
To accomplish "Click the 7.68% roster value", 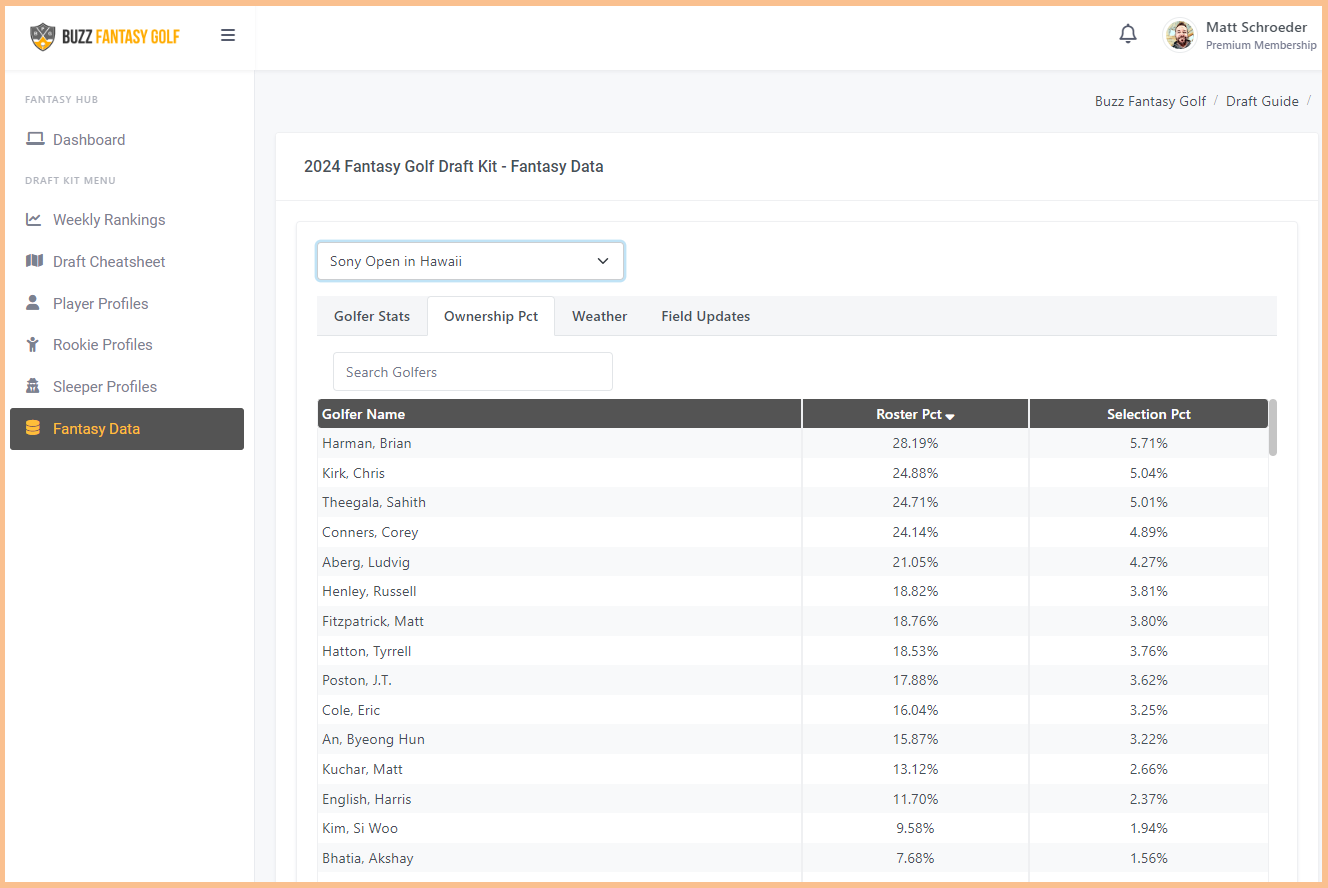I will pyautogui.click(x=915, y=858).
